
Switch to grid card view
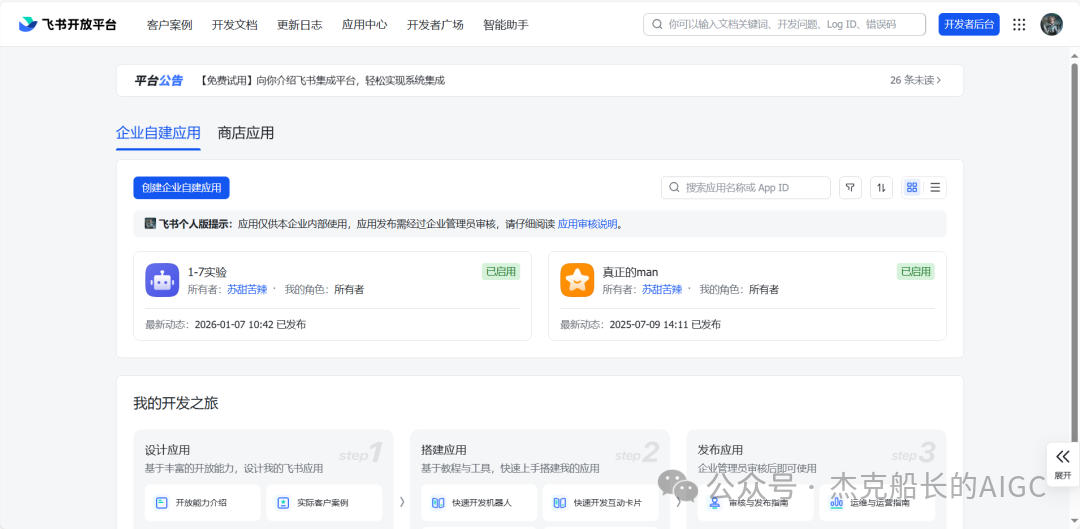(912, 187)
